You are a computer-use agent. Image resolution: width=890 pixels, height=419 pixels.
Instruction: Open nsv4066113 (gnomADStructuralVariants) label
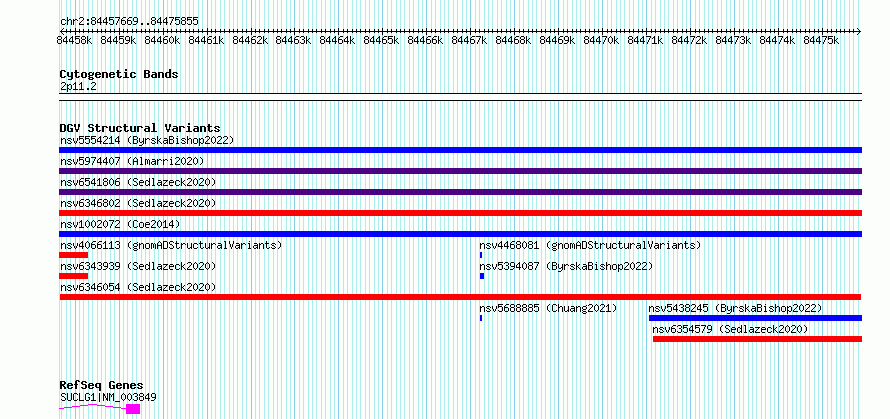click(x=171, y=245)
